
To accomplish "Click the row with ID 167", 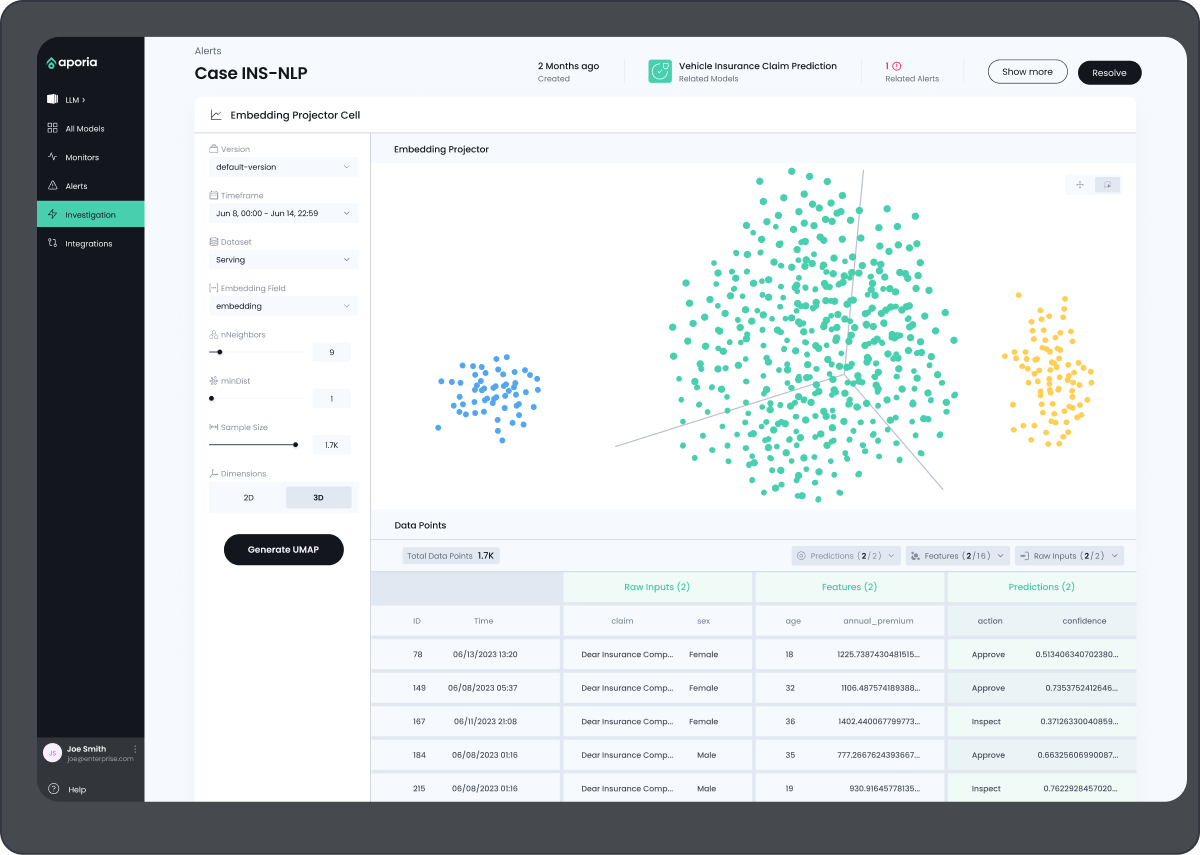I will pyautogui.click(x=753, y=722).
